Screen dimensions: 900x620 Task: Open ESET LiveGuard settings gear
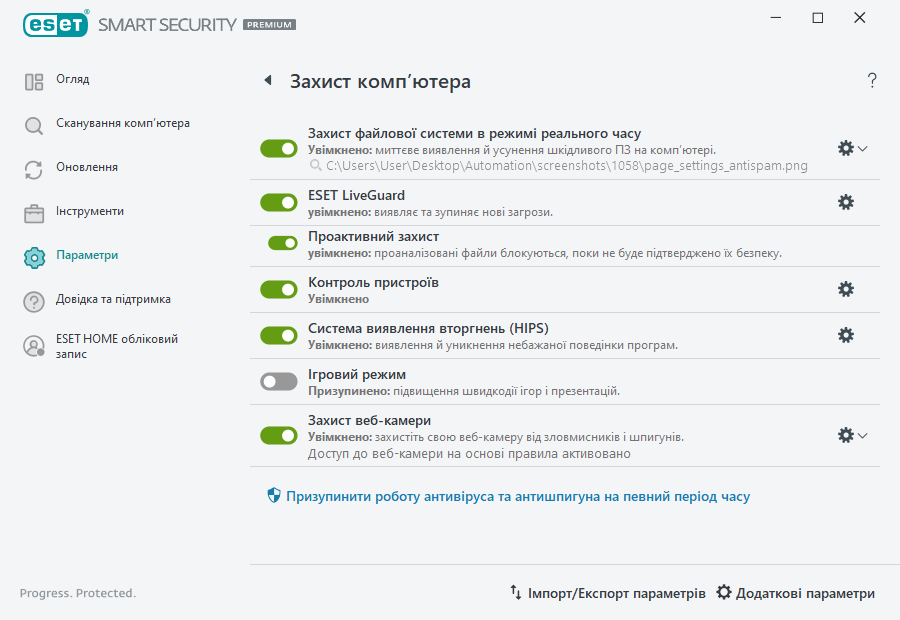click(x=846, y=202)
